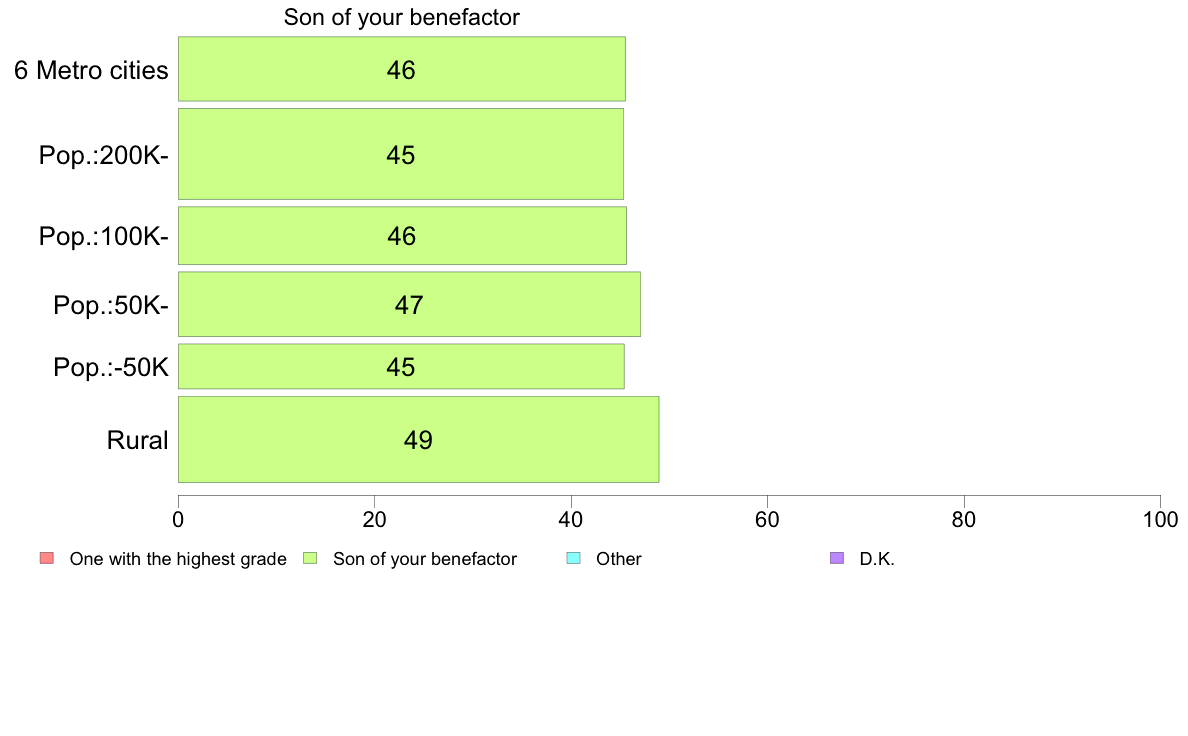The width and height of the screenshot is (1188, 736).
Task: Click the cyan 'Other' legend swatch
Action: 574,559
